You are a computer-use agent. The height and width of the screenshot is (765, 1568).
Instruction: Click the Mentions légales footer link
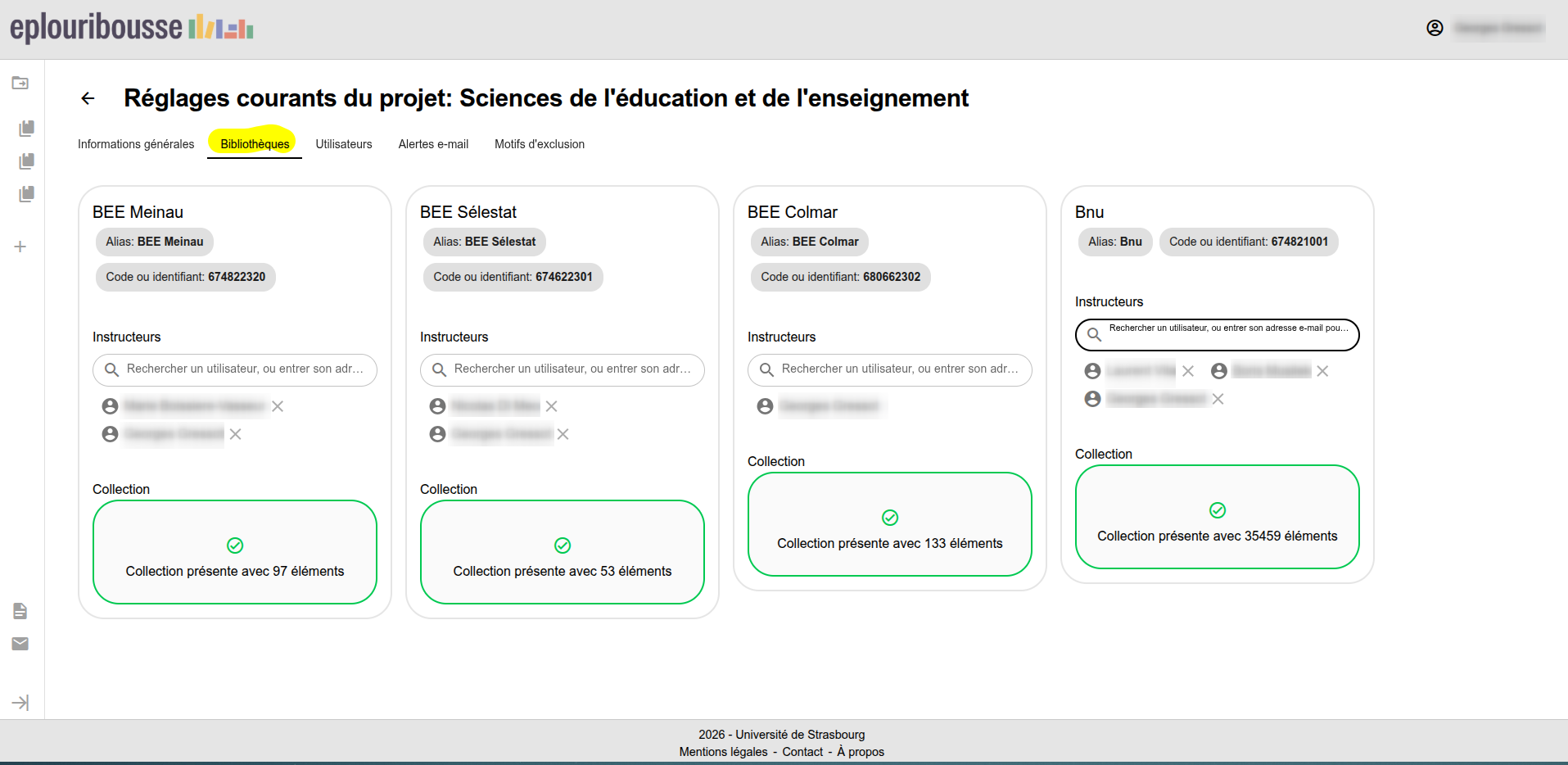coord(723,752)
